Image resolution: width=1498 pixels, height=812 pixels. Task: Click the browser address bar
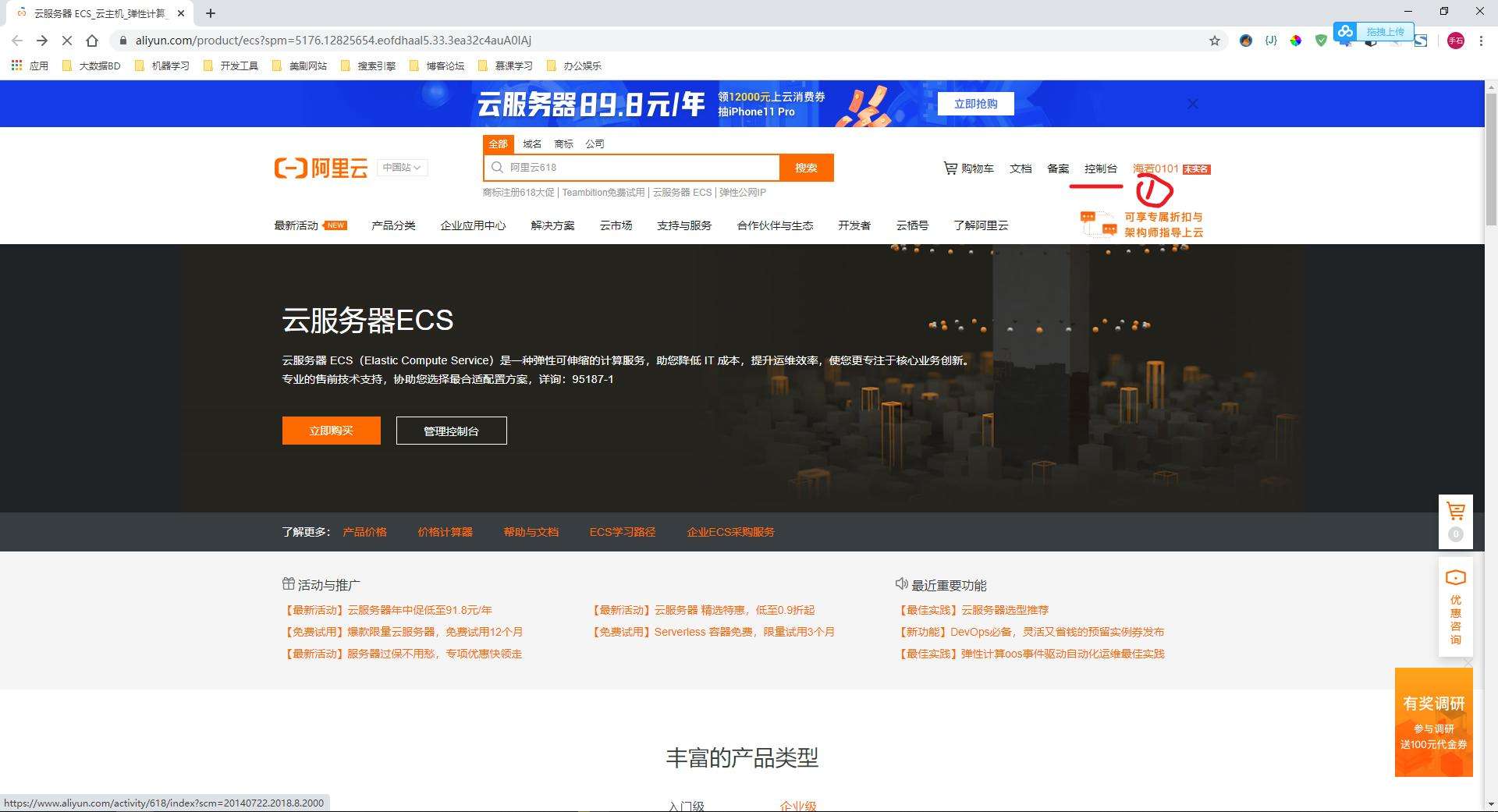(x=663, y=41)
